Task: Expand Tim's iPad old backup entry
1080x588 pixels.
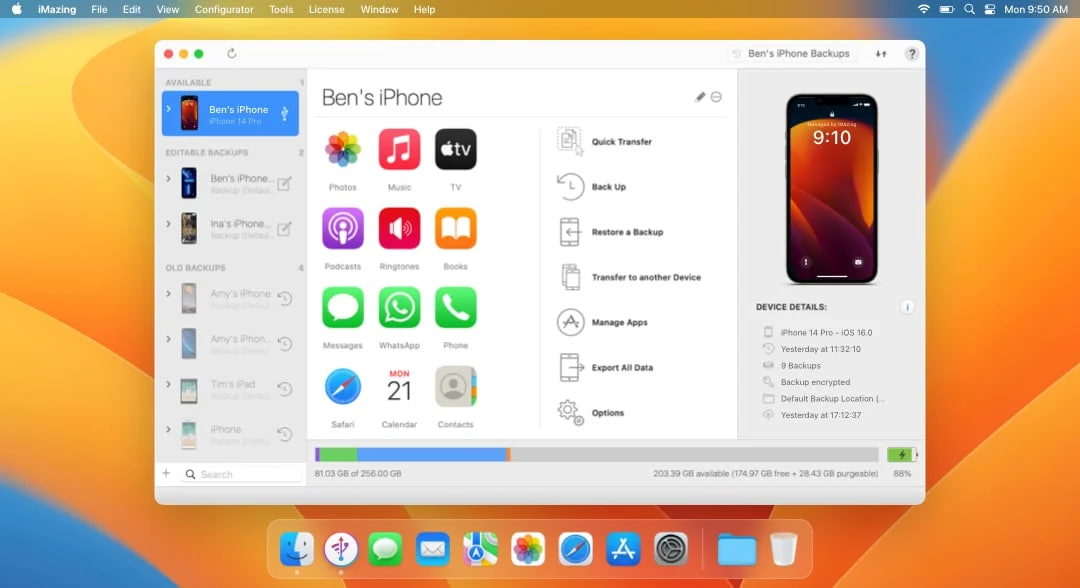Action: [x=168, y=384]
